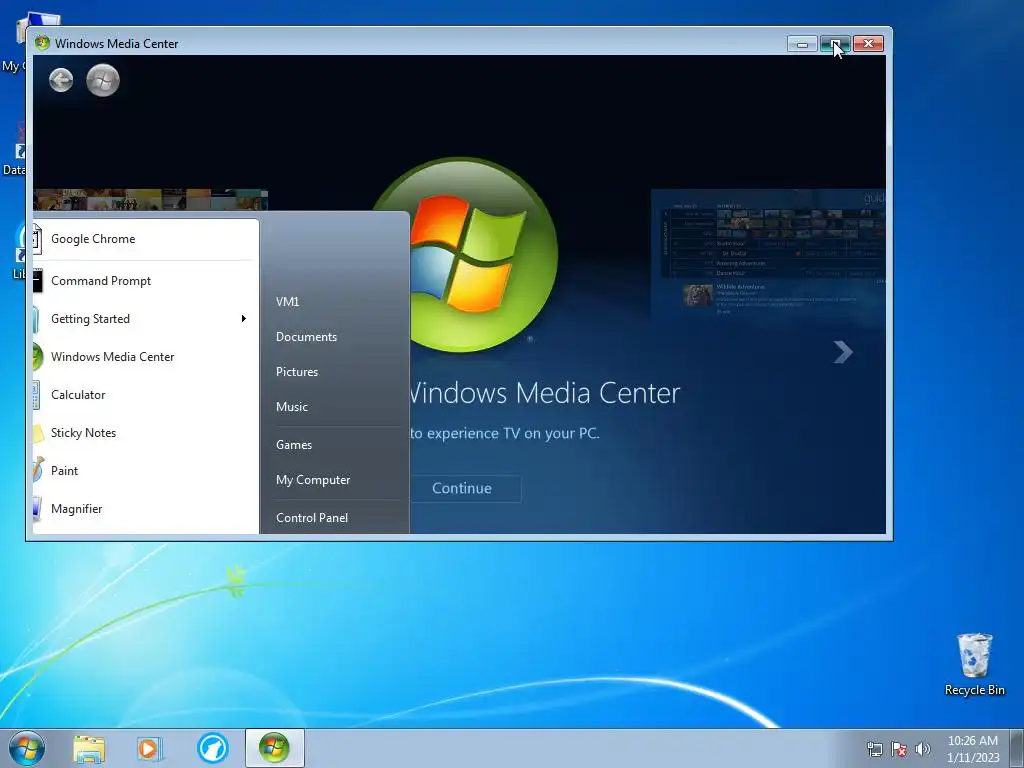
Task: Open Control Panel from Start menu
Action: tap(312, 518)
